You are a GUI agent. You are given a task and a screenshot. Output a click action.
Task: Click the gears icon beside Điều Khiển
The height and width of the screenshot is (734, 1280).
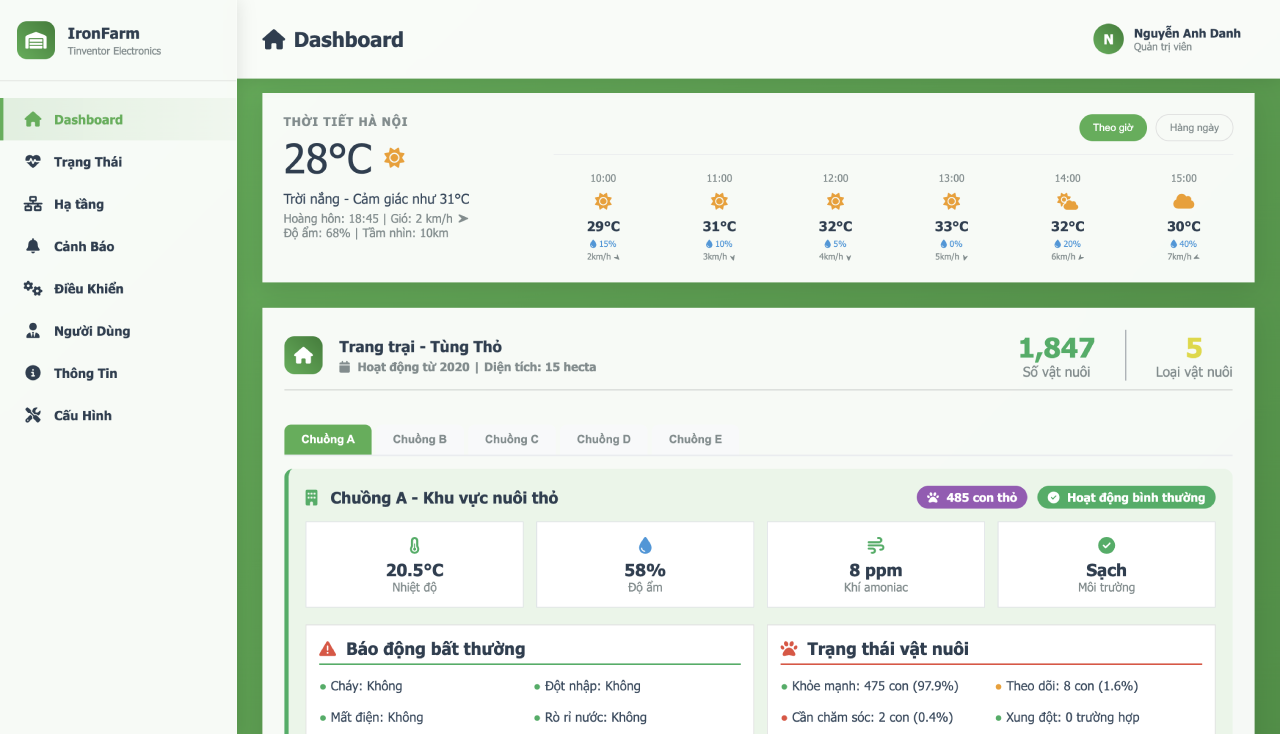pos(33,289)
